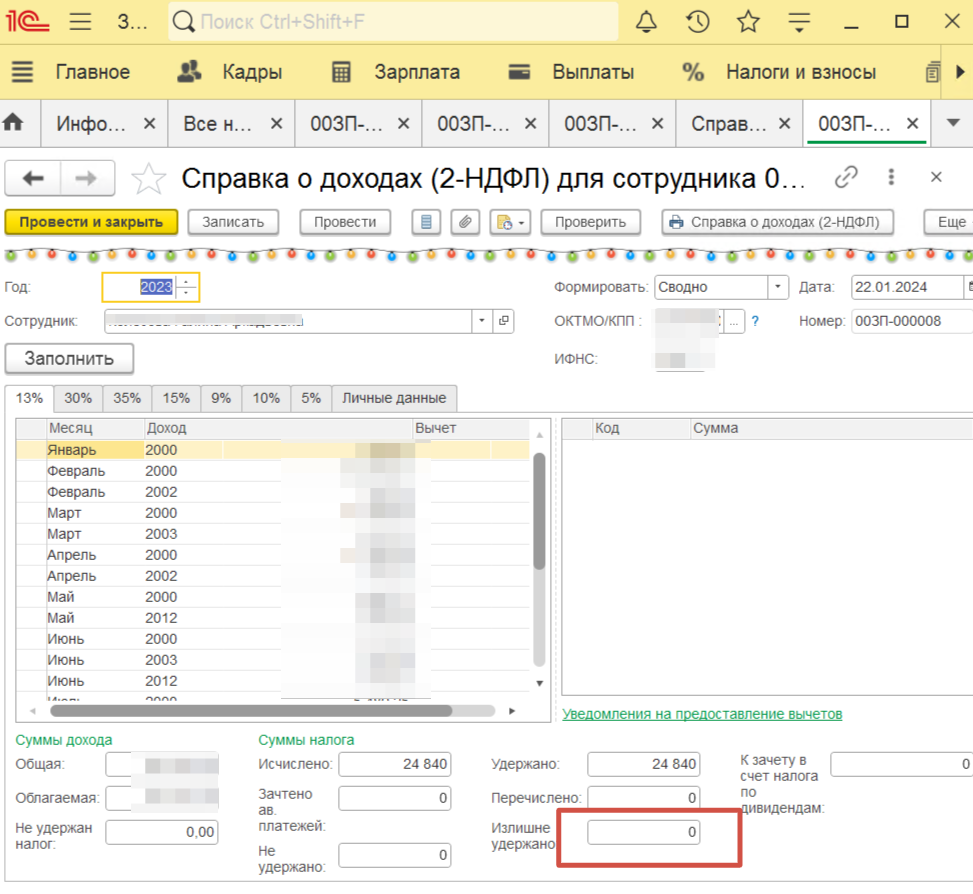Click the Сумма column header in deductions
This screenshot has height=894, width=973.
point(832,428)
